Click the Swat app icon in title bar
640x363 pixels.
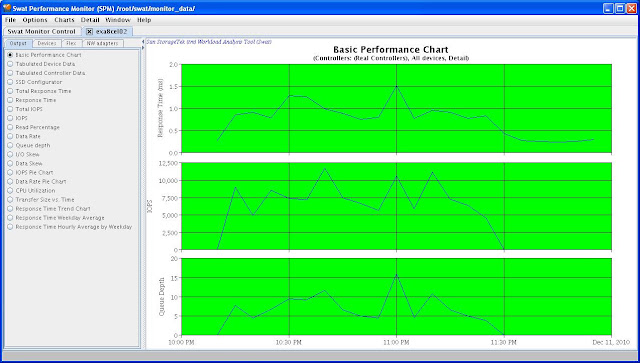point(7,8)
